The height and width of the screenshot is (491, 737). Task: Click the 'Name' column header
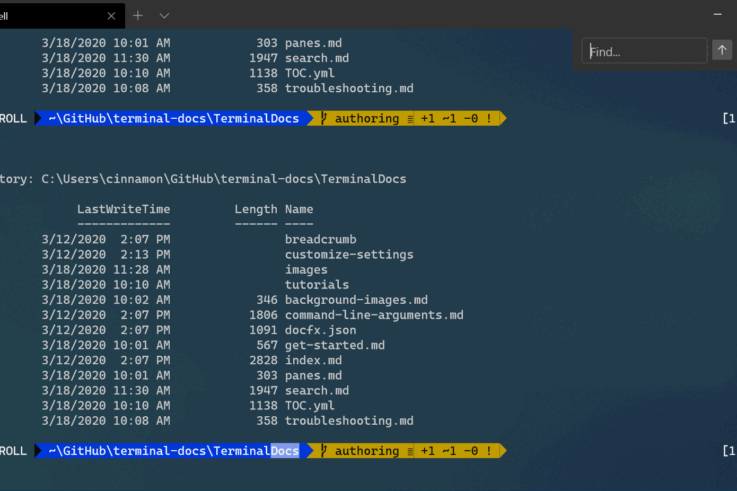(299, 209)
